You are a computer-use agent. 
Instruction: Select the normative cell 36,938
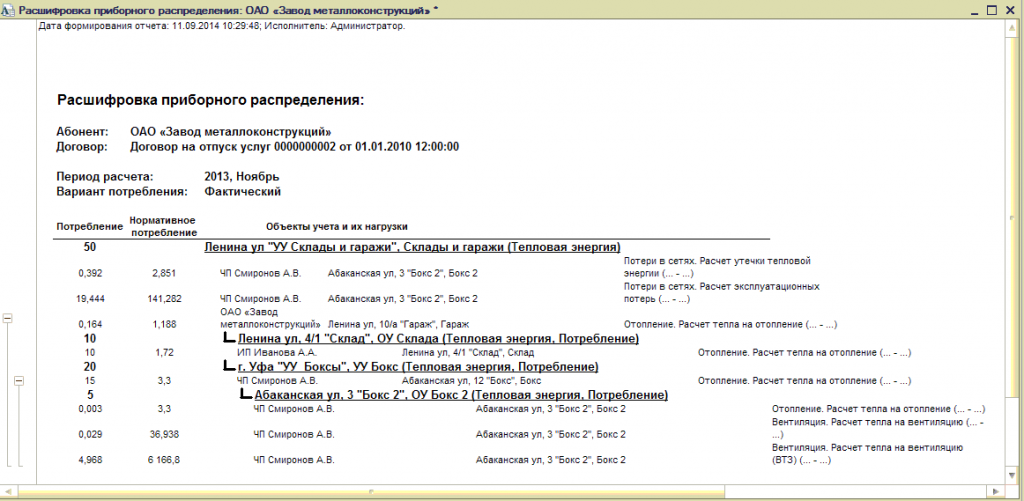tap(163, 434)
